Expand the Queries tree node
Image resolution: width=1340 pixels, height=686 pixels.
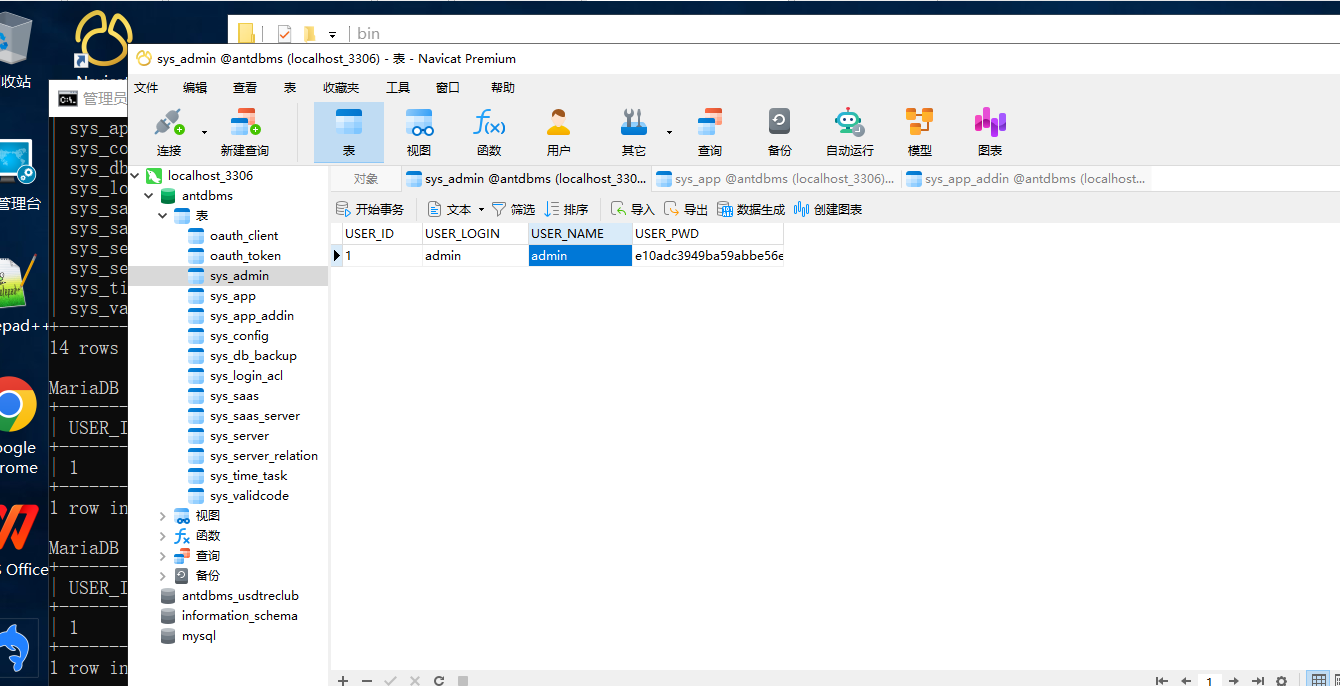tap(163, 555)
